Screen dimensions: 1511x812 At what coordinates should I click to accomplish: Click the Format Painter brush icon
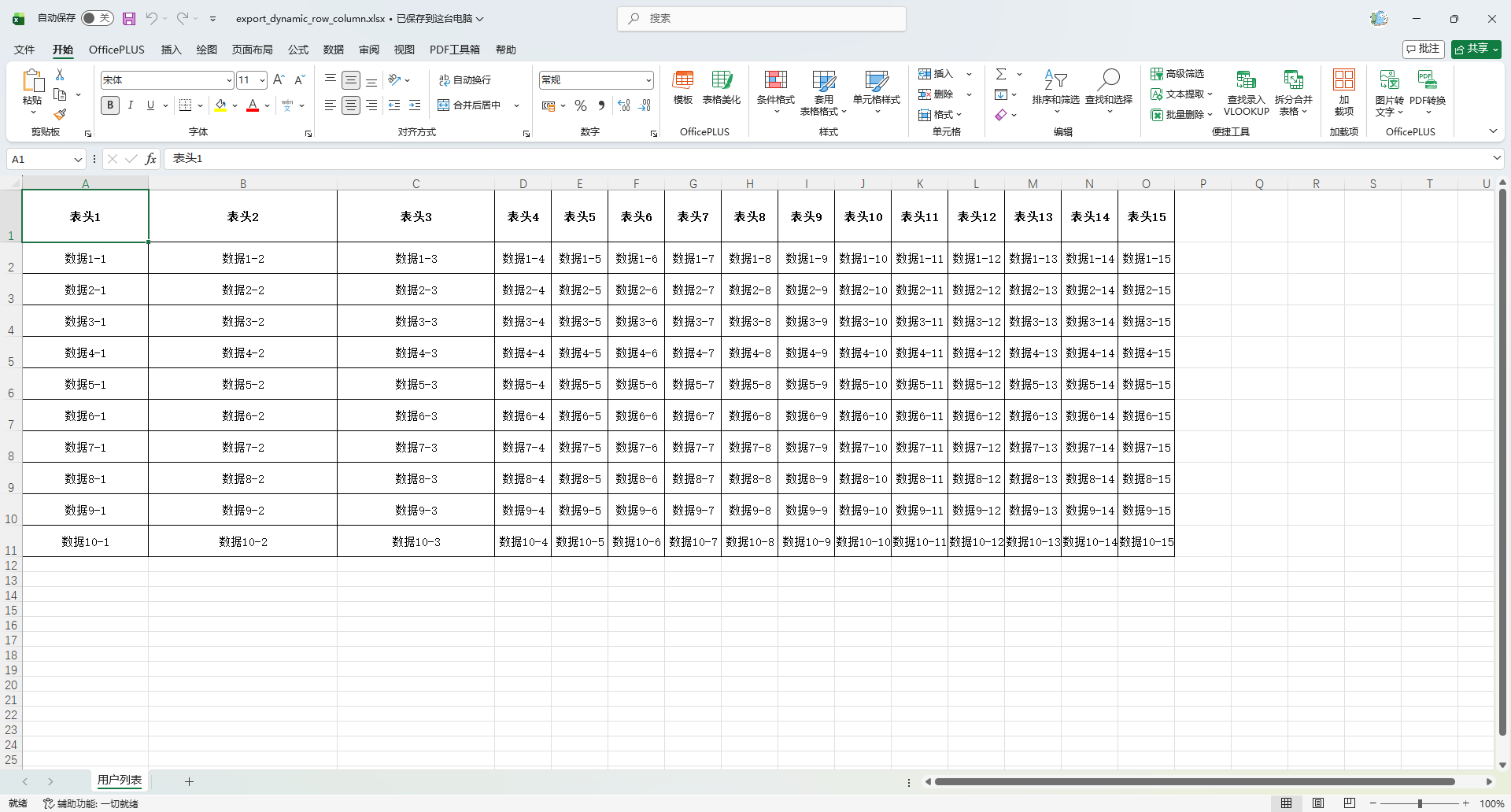pos(60,115)
